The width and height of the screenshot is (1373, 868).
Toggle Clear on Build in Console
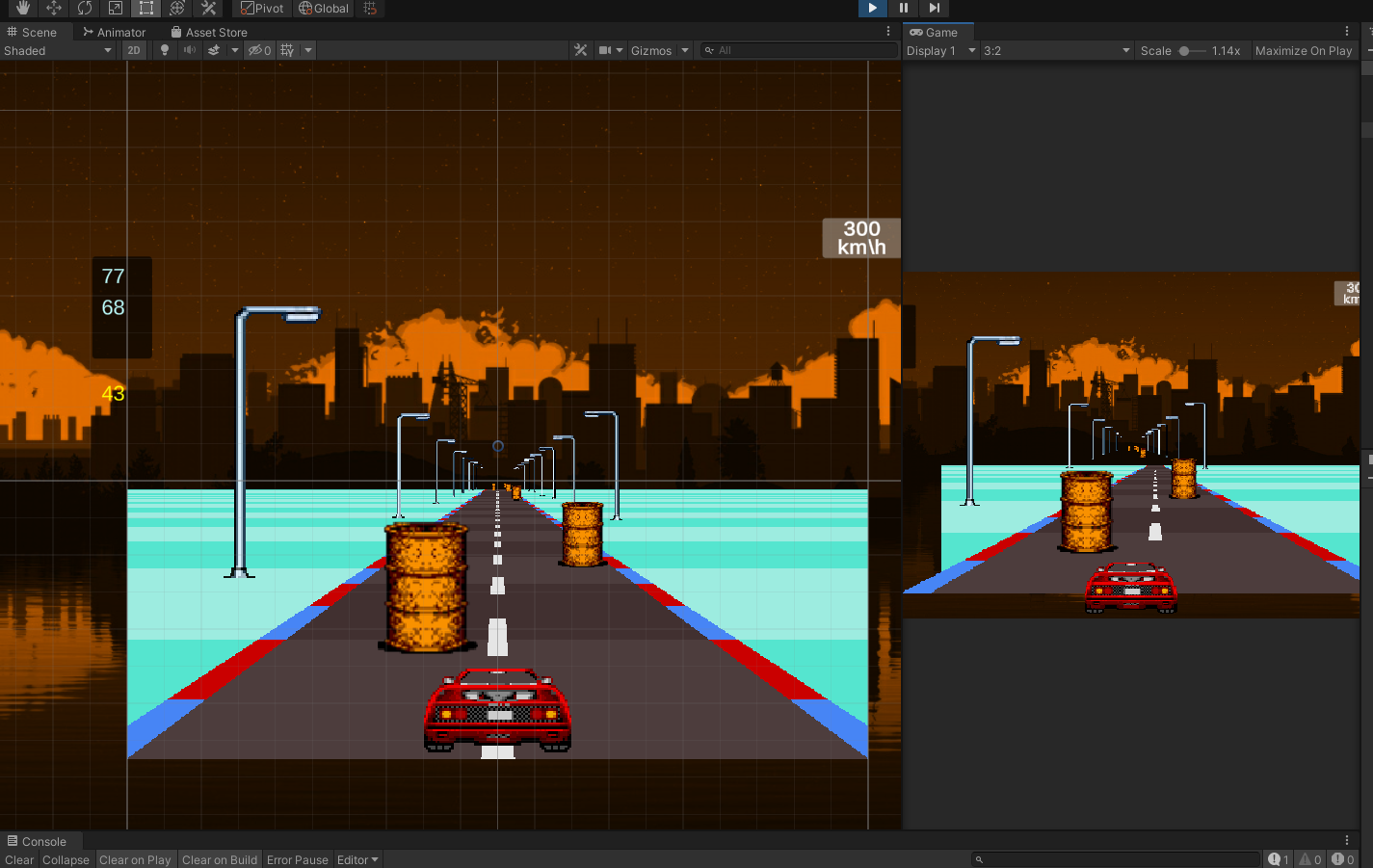220,859
